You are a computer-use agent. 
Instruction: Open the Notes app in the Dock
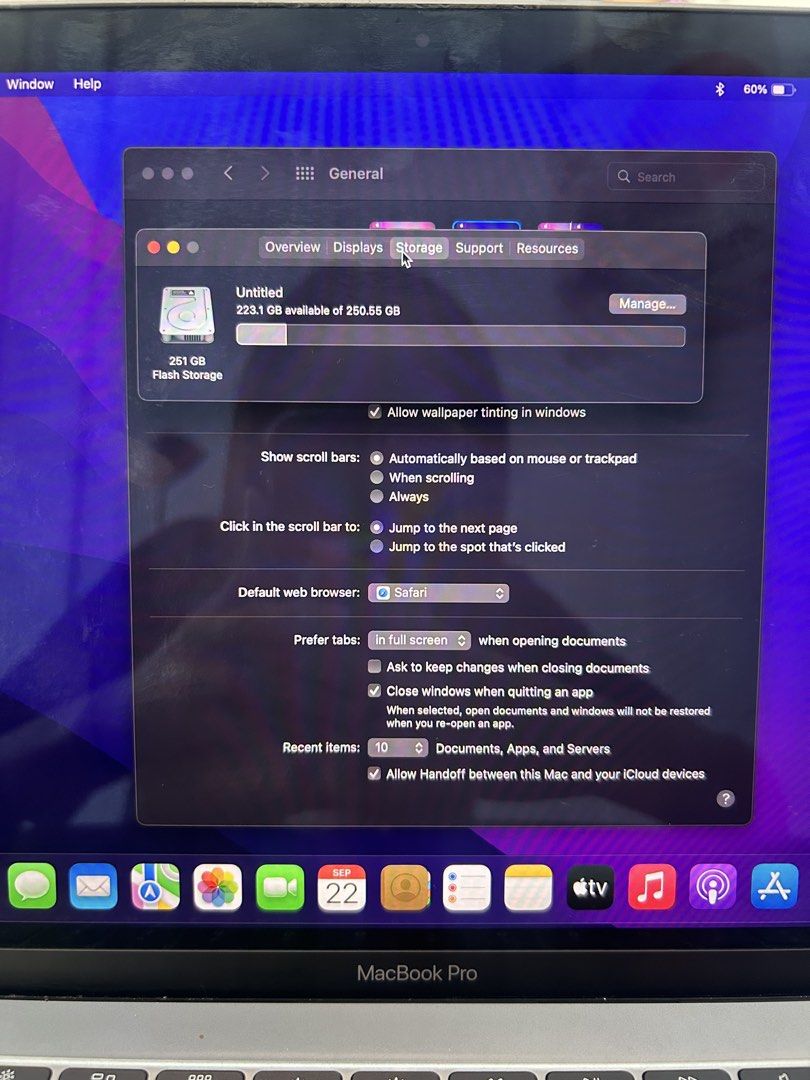[528, 887]
